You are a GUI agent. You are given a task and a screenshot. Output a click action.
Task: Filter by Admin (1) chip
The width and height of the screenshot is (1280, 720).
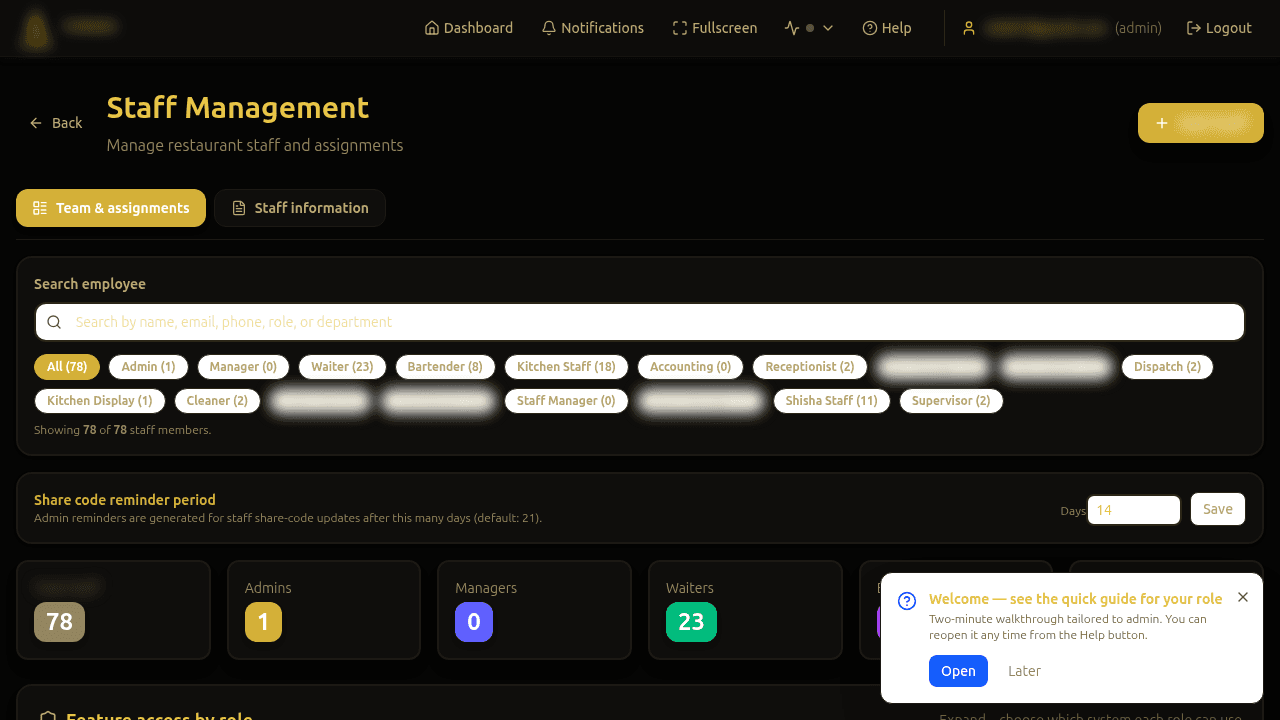(148, 367)
